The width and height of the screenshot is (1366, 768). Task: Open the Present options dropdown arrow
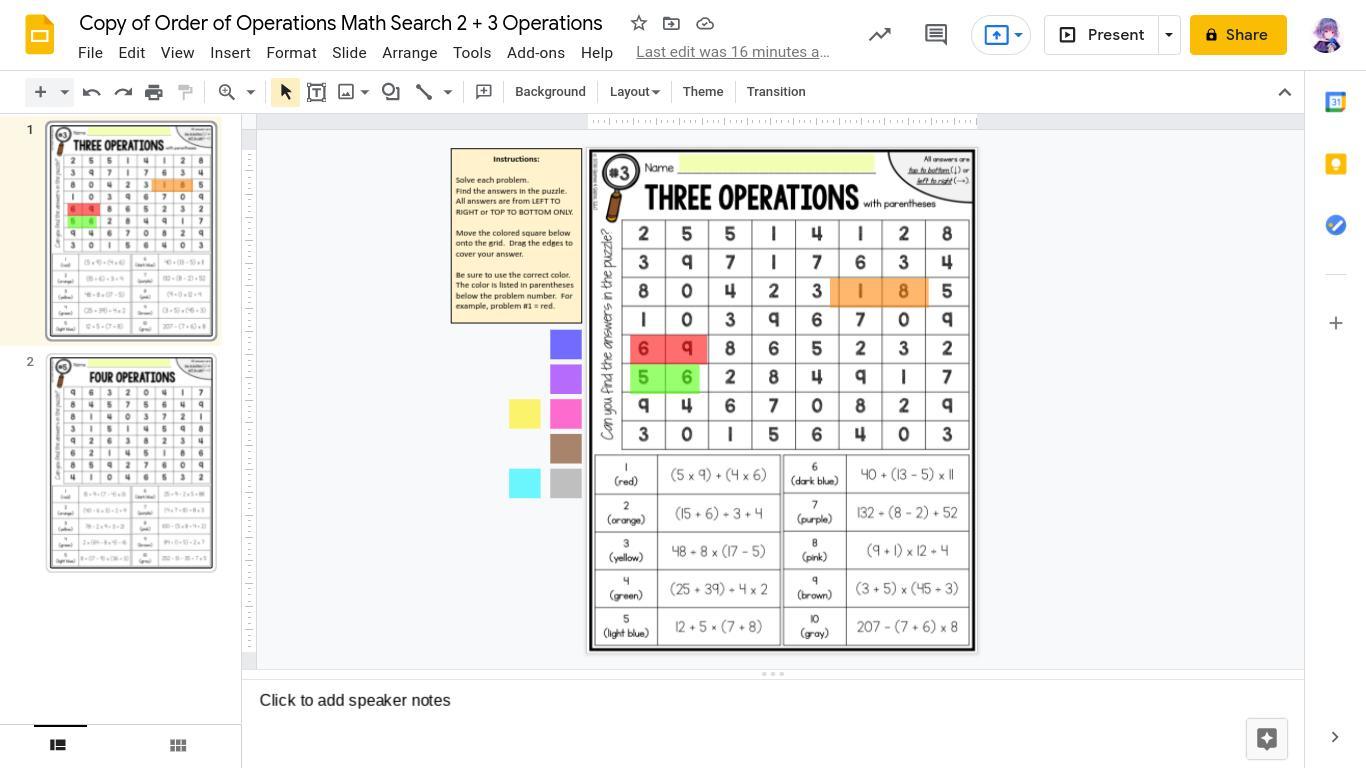1169,35
